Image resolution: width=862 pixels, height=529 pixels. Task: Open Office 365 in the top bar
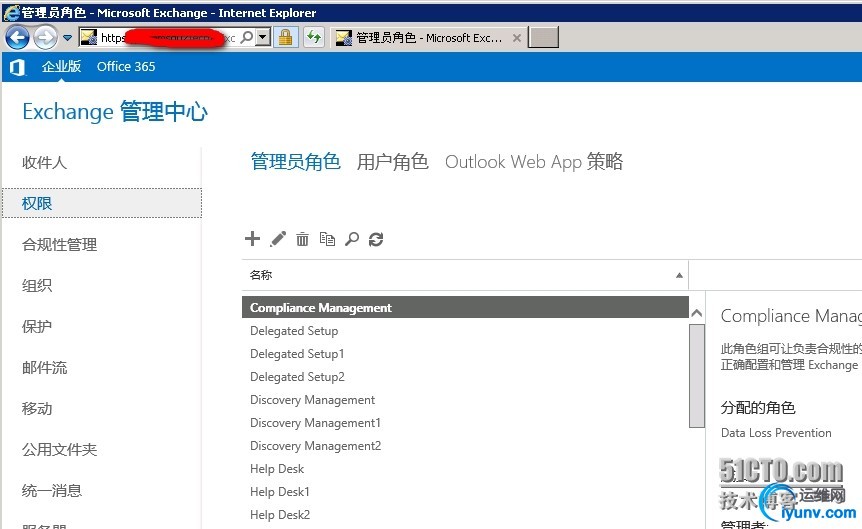[x=126, y=67]
